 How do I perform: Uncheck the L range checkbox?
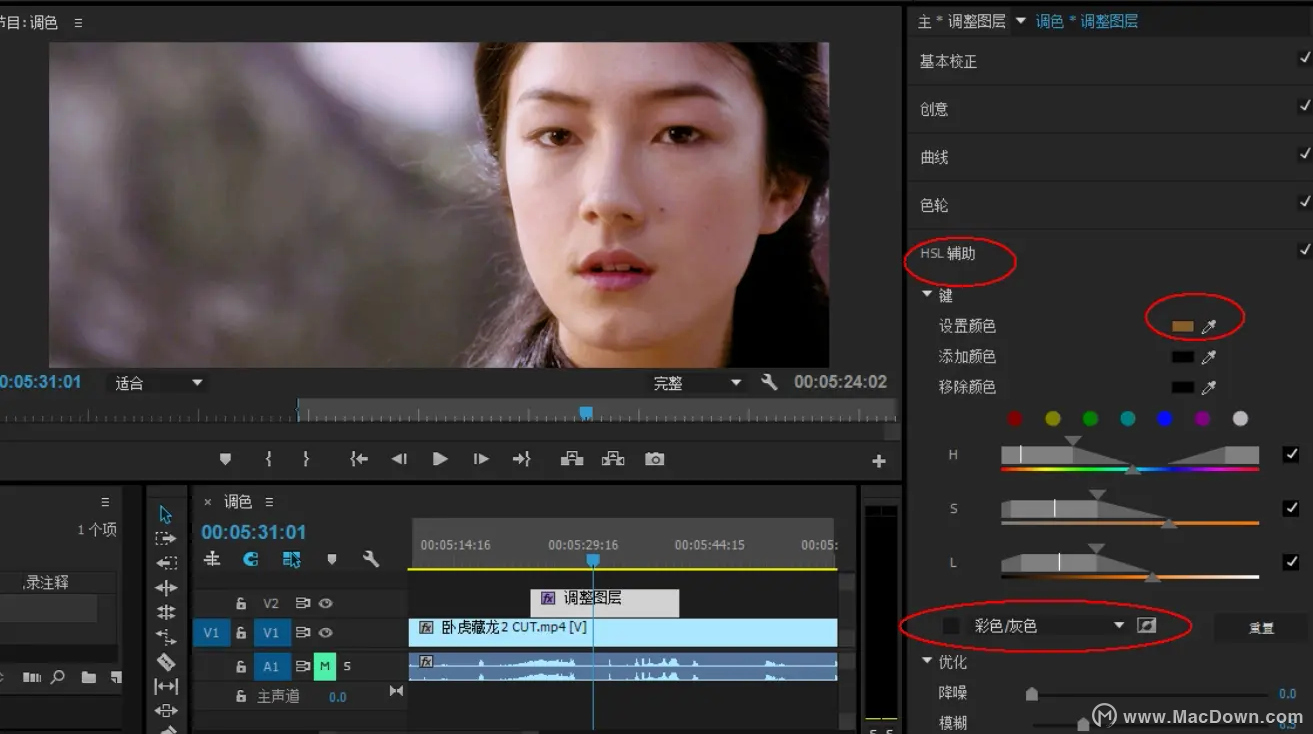(x=1291, y=562)
